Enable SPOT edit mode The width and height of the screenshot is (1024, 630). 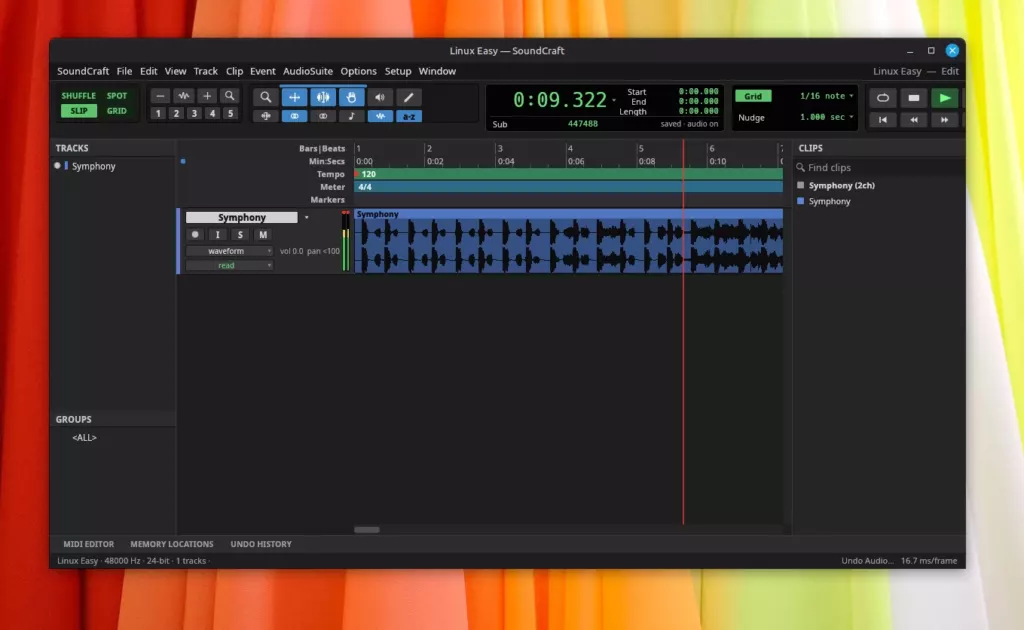click(117, 96)
